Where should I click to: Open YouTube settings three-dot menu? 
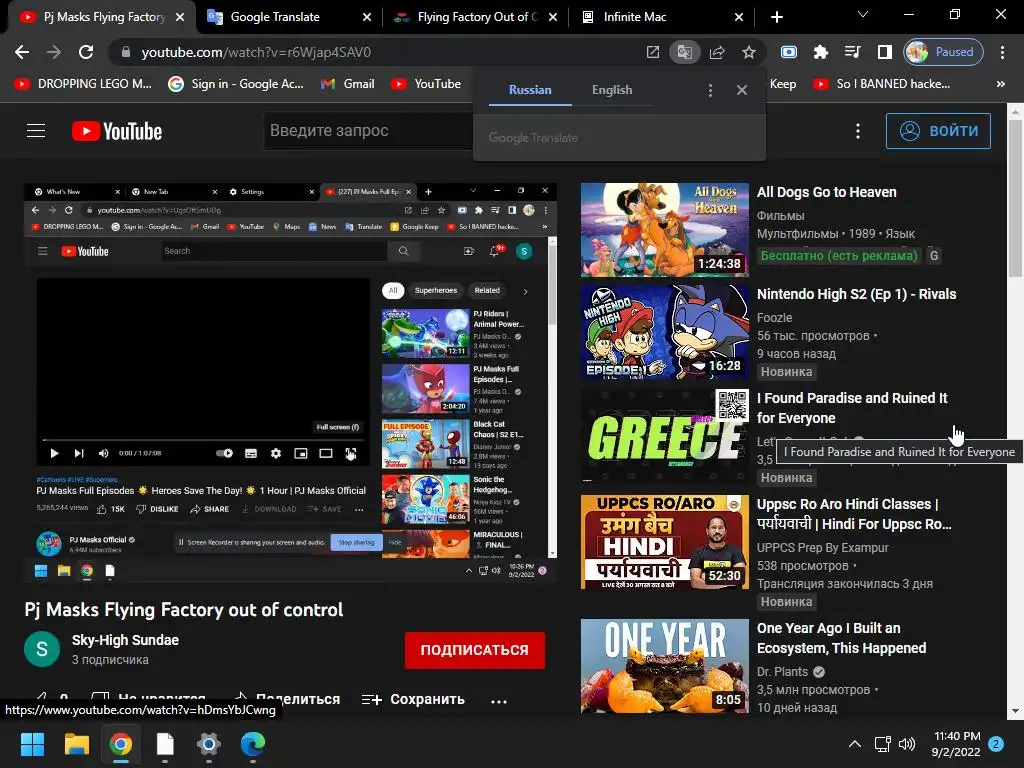[857, 131]
